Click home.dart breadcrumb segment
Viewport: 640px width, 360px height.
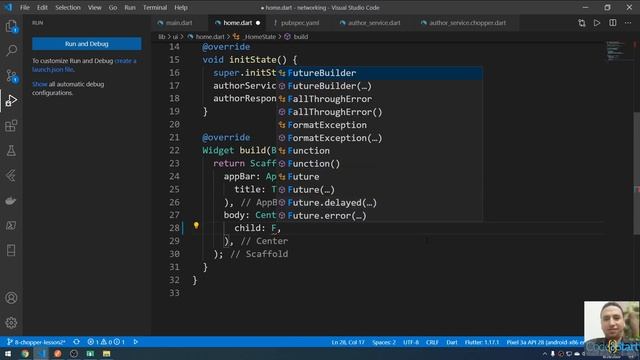click(x=210, y=37)
